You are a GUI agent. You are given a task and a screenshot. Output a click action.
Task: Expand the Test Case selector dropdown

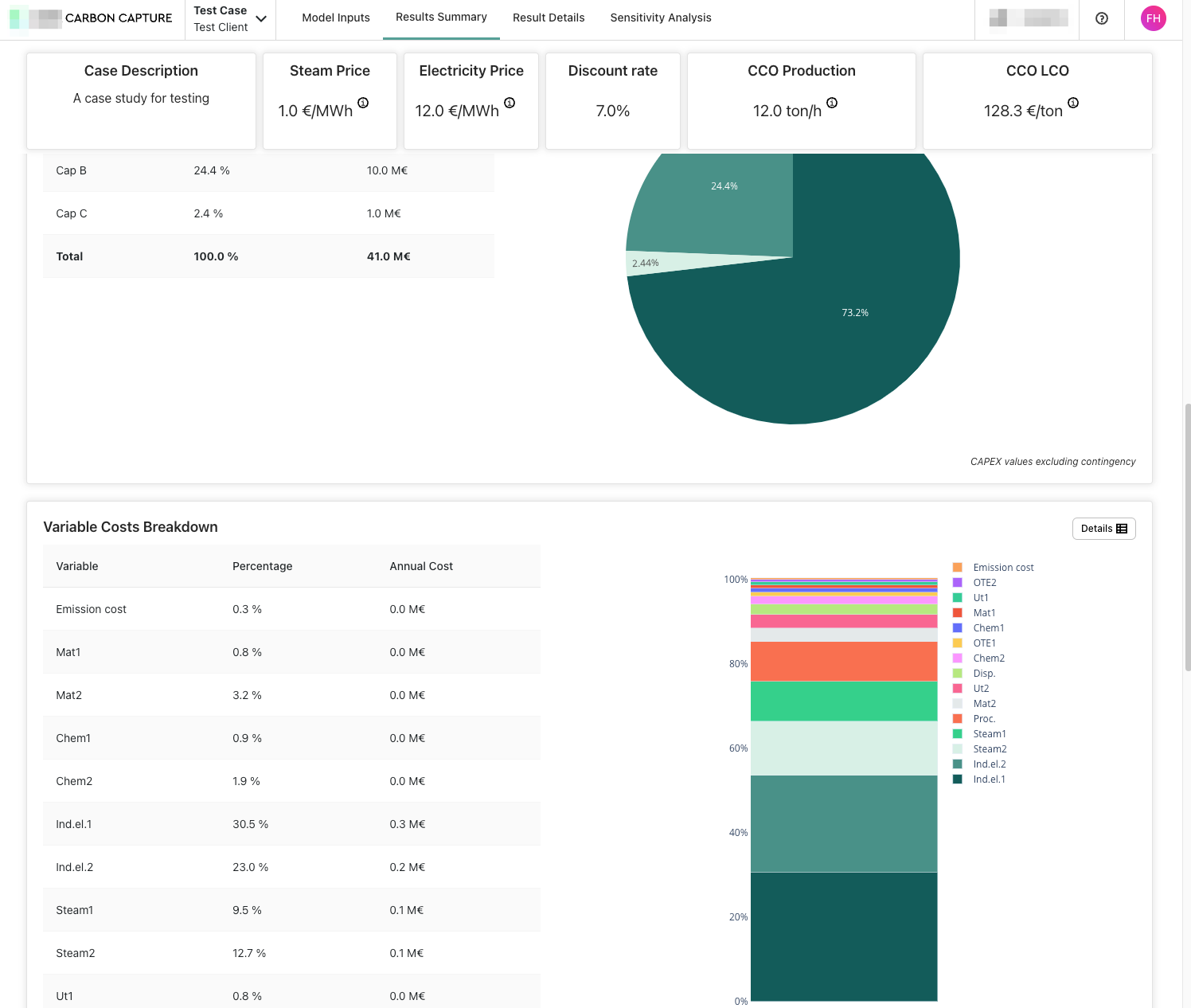pyautogui.click(x=260, y=18)
